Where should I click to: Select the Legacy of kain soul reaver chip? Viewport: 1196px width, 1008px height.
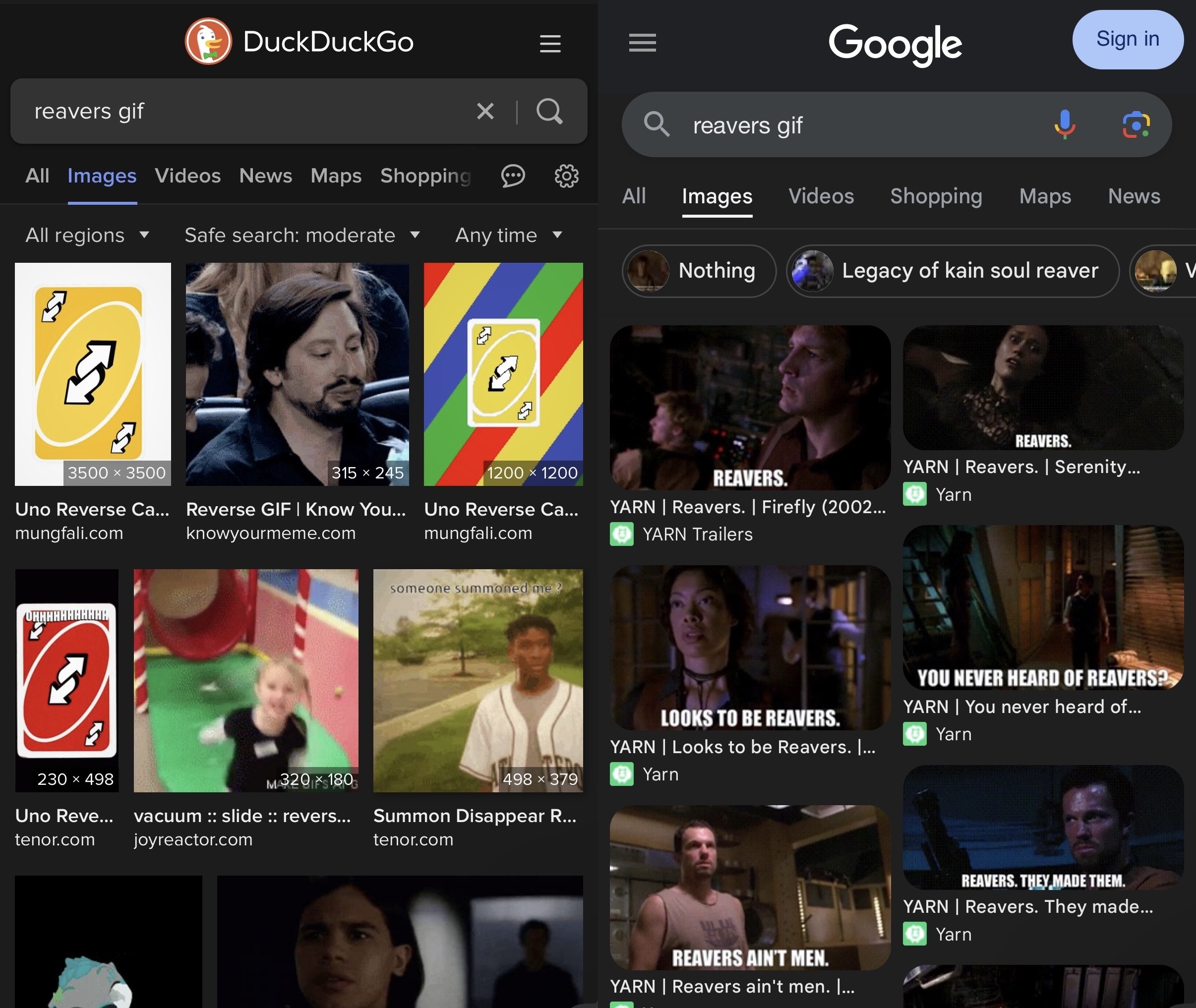point(952,271)
